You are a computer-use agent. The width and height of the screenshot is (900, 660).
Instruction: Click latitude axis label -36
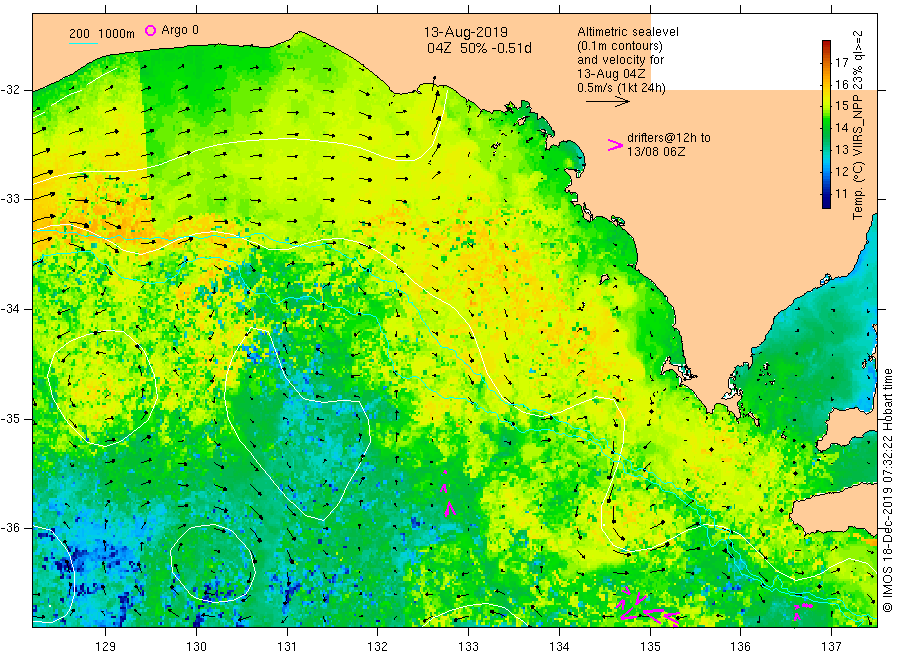point(10,528)
